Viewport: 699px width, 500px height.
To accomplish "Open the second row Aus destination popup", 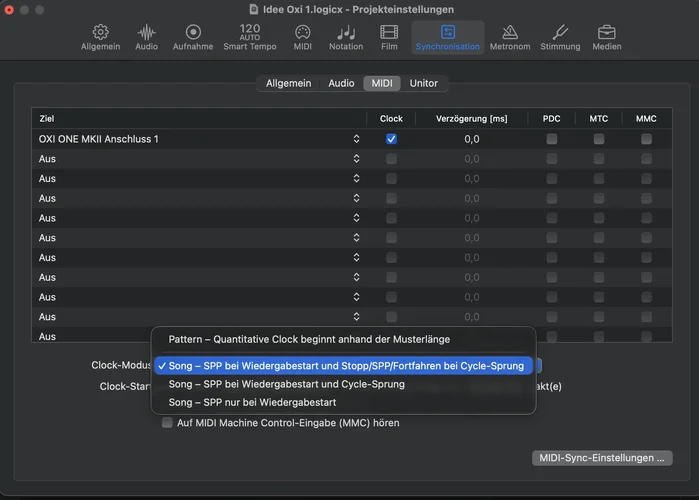I will point(356,159).
